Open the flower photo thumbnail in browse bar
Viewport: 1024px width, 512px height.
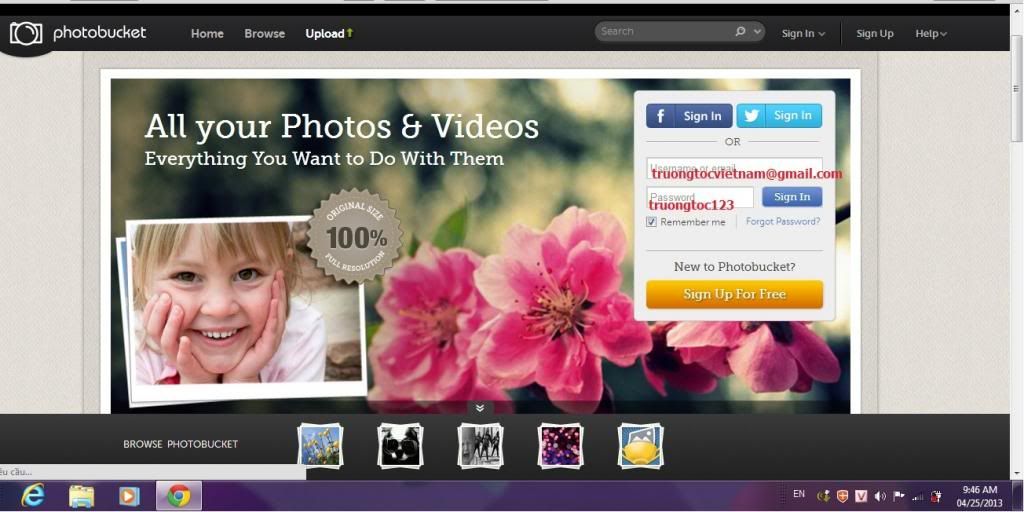(320, 445)
